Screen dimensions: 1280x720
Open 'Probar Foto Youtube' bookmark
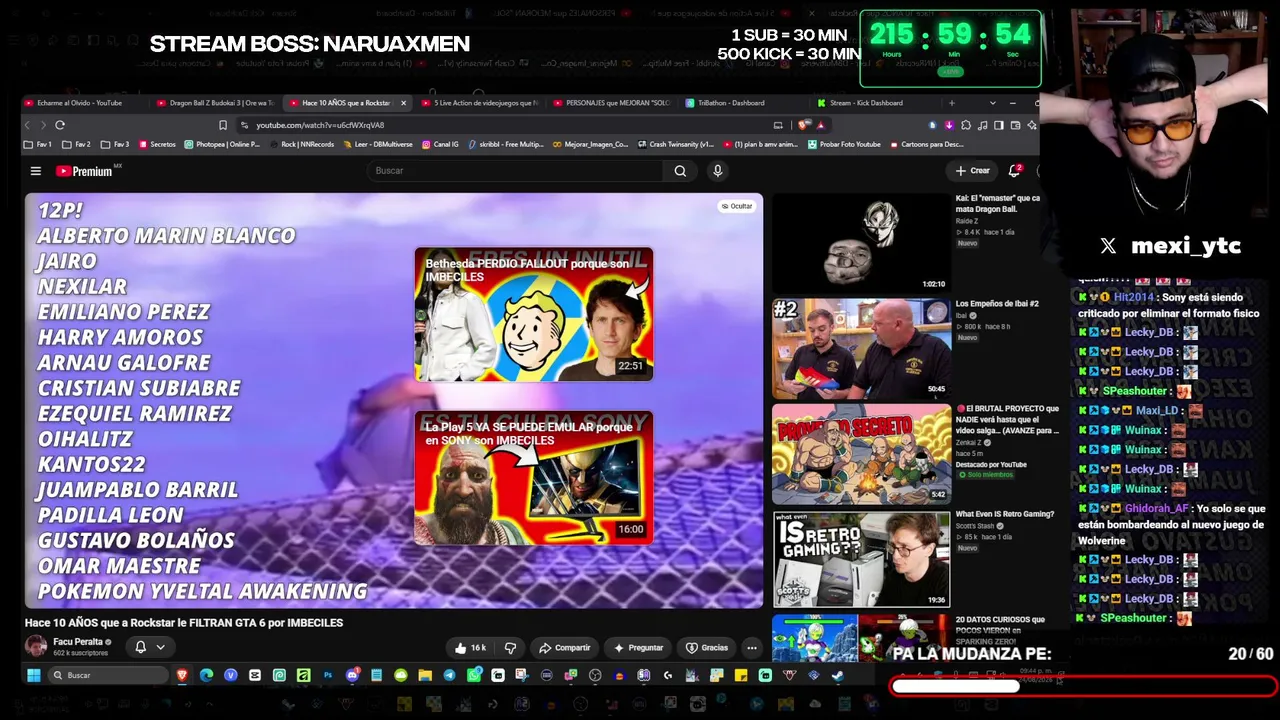click(844, 144)
